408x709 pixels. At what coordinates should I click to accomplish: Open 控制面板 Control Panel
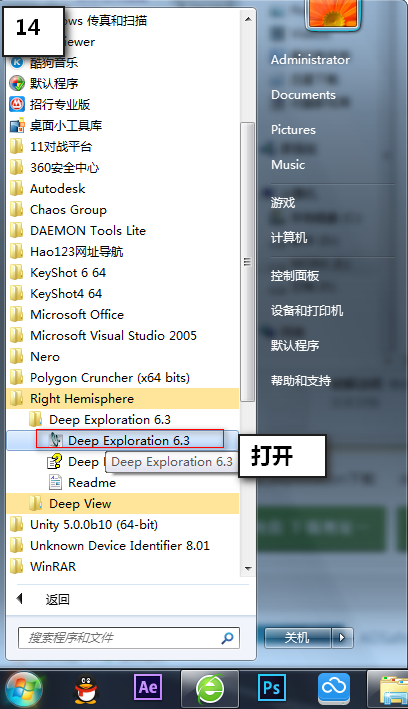[x=295, y=275]
